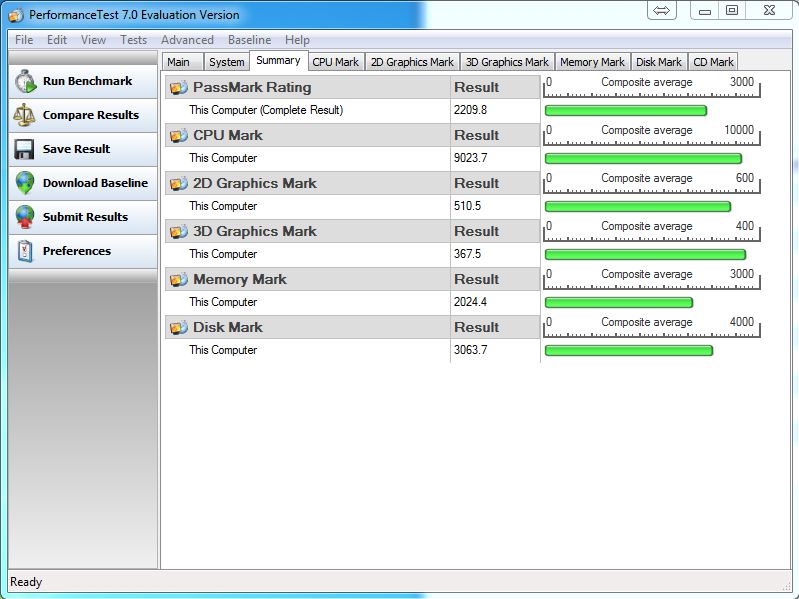Viewport: 799px width, 599px height.
Task: Switch to the CPU Mark tab
Action: [x=335, y=62]
